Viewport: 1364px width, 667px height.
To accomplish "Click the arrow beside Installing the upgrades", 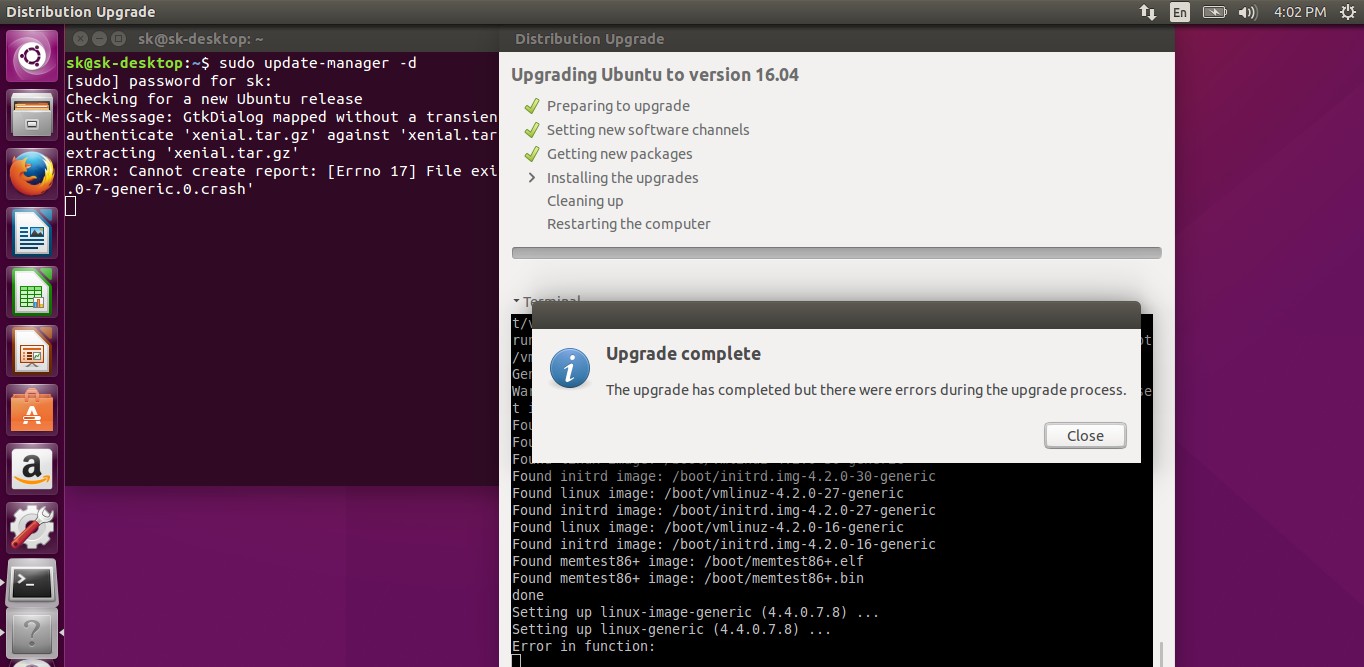I will tap(531, 178).
